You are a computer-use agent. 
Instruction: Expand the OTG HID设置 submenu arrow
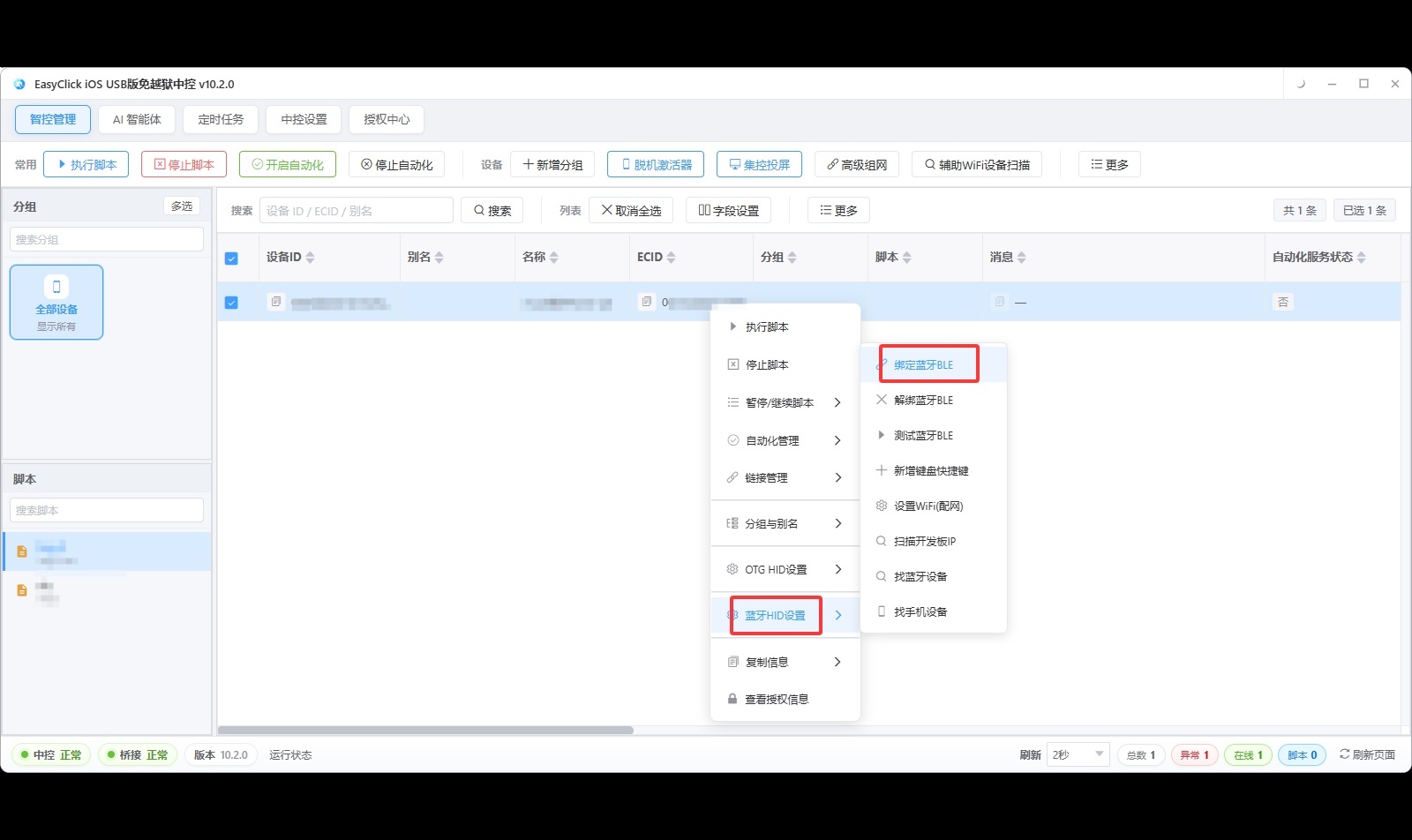[837, 569]
